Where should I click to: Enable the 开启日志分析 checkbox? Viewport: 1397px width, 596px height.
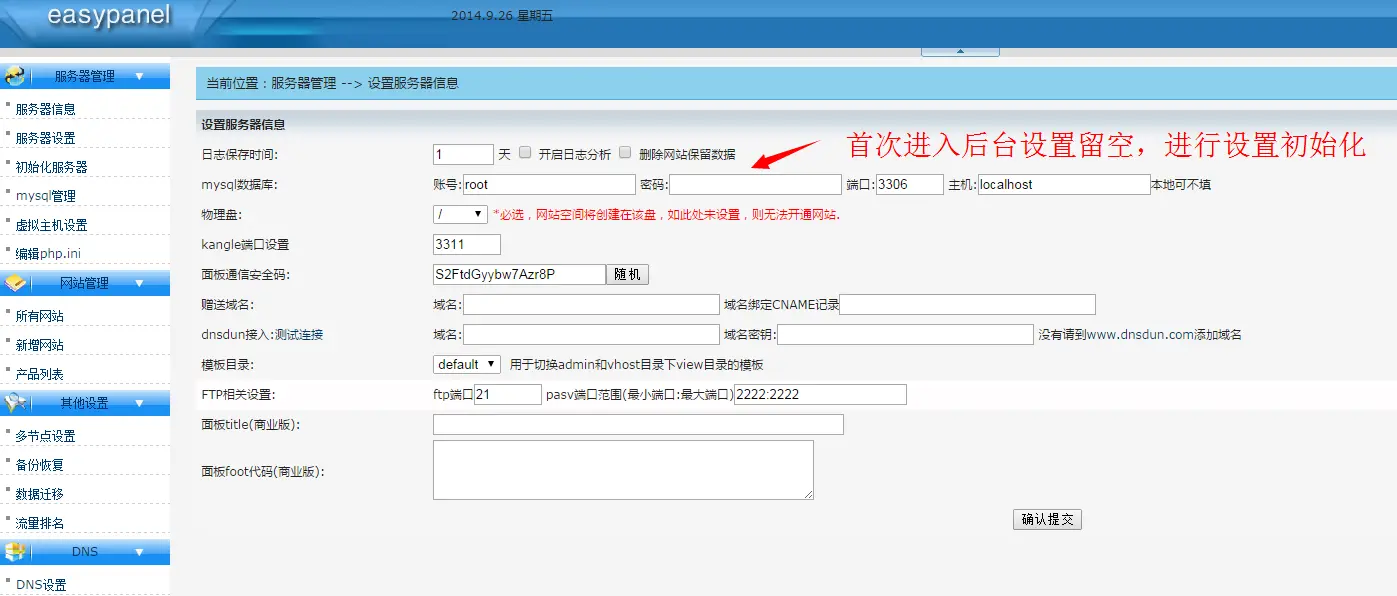click(525, 153)
